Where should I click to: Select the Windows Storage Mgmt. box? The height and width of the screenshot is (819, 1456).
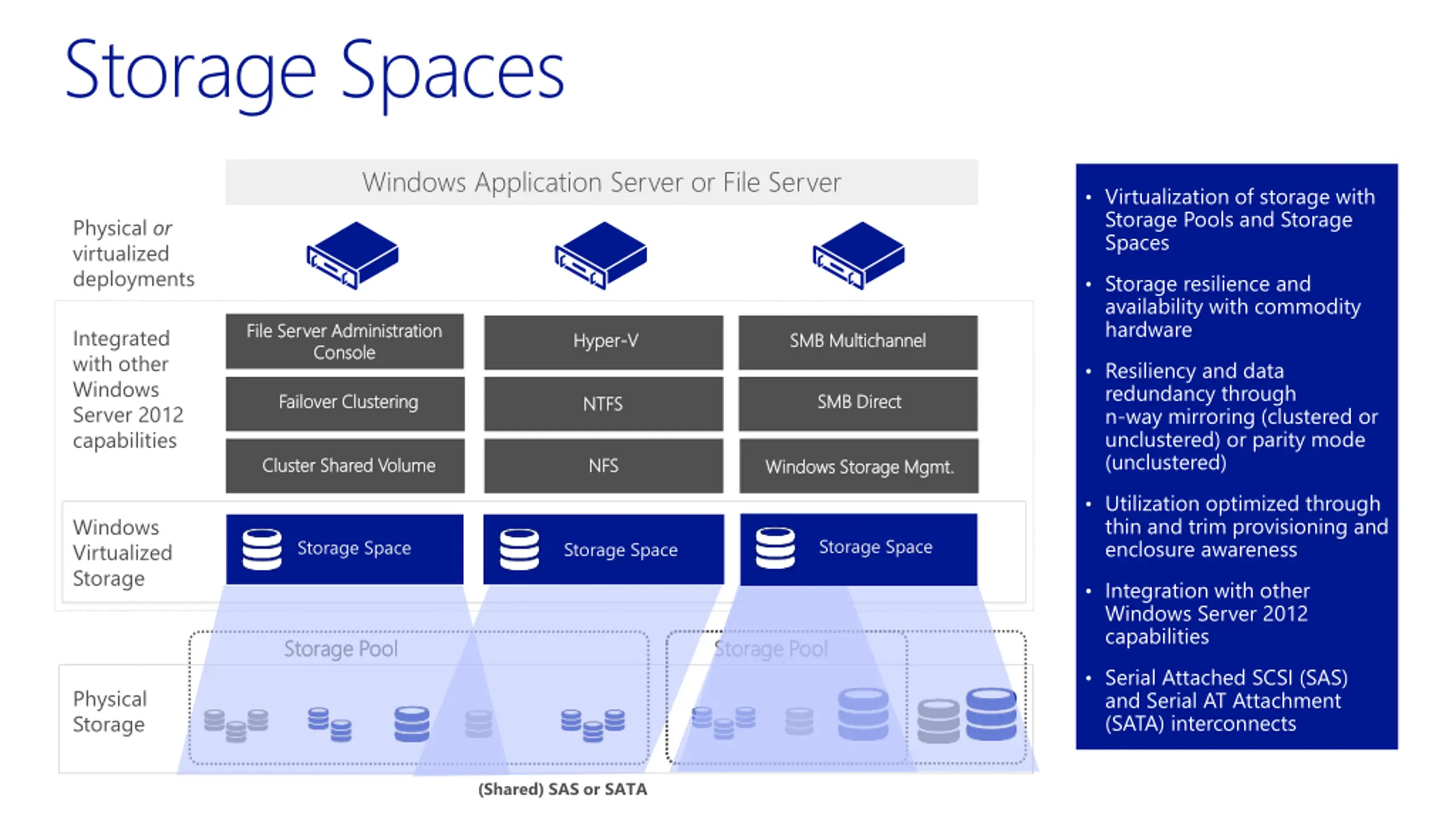[859, 465]
